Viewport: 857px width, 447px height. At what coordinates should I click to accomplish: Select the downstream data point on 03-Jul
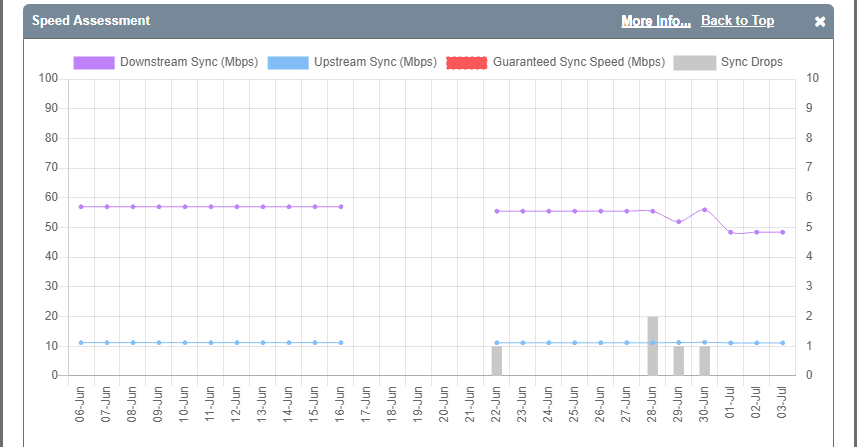pos(783,232)
